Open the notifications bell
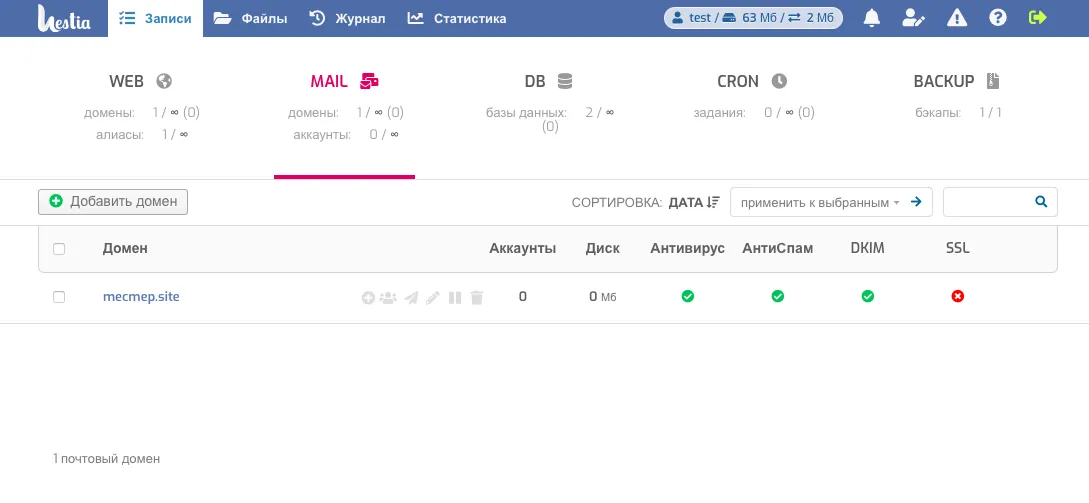The image size is (1089, 503). coord(872,18)
